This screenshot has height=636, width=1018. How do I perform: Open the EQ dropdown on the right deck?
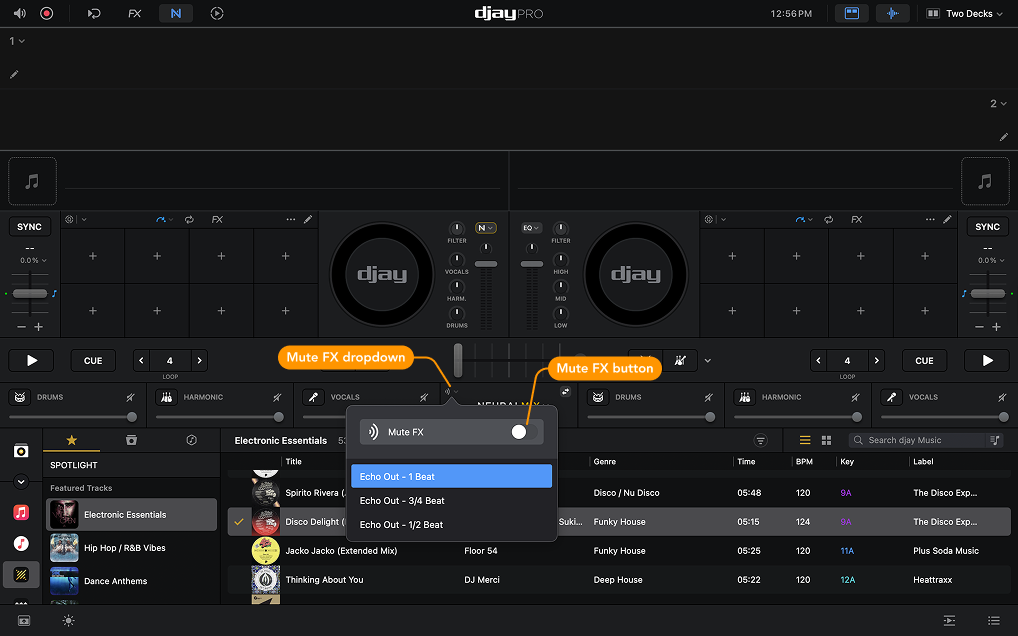click(531, 227)
